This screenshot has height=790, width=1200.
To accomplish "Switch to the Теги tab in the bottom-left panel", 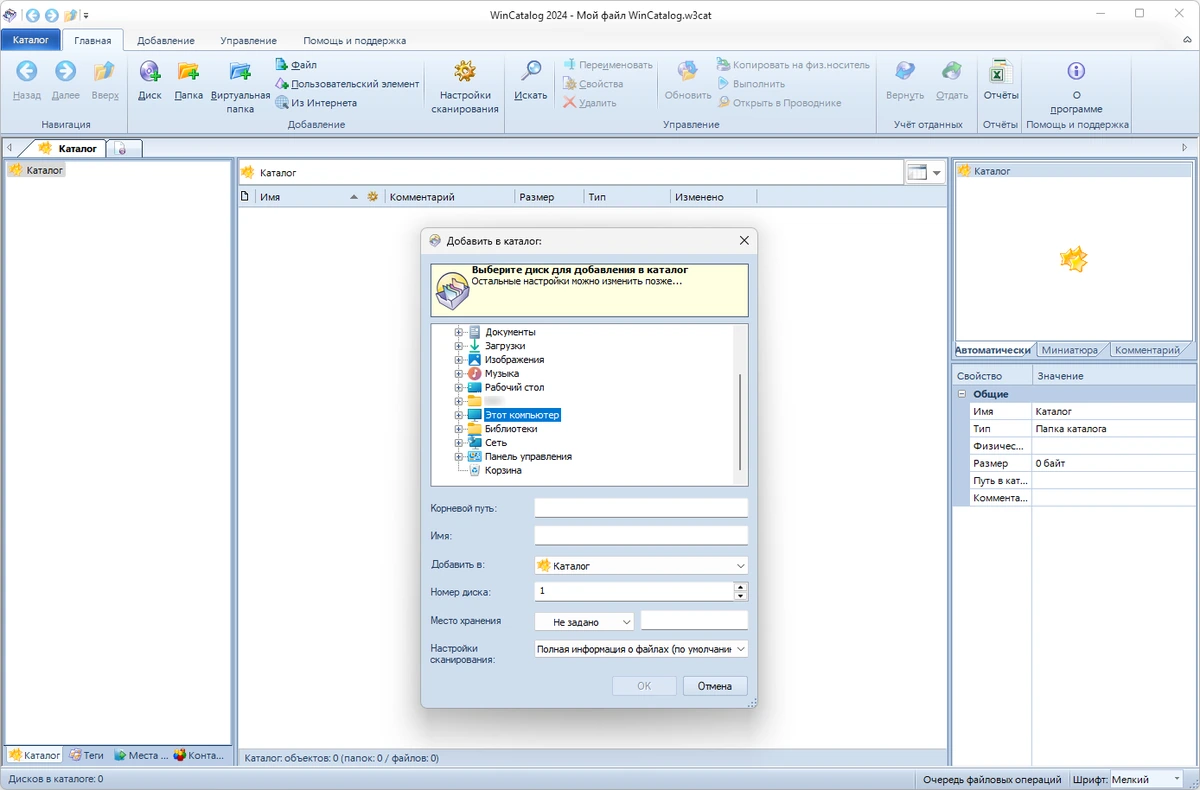I will [x=87, y=755].
